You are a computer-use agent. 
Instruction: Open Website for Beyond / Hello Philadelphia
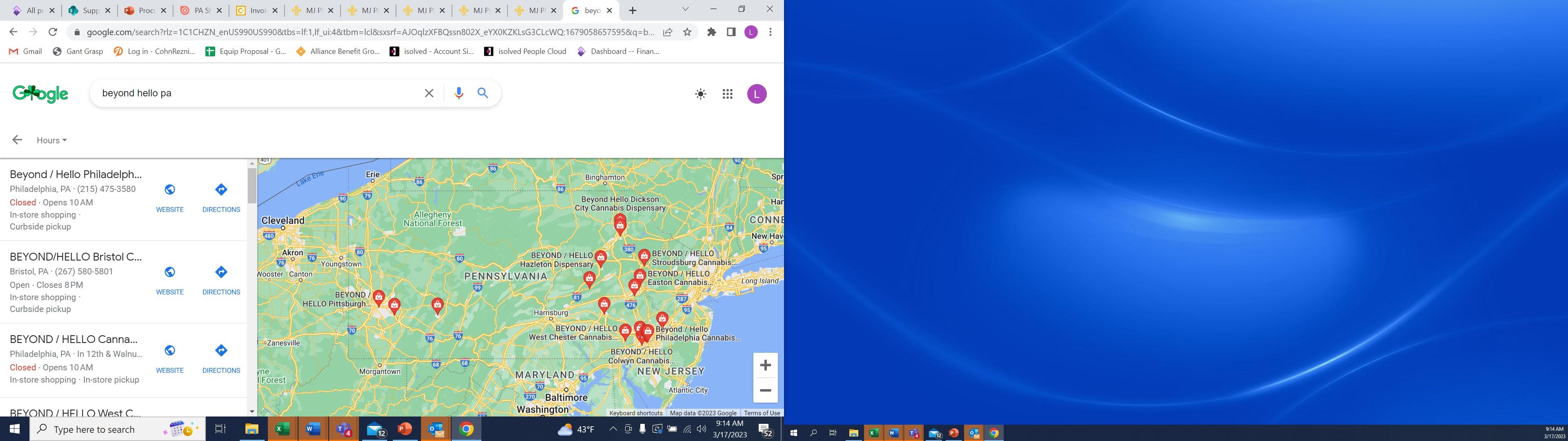tap(170, 190)
